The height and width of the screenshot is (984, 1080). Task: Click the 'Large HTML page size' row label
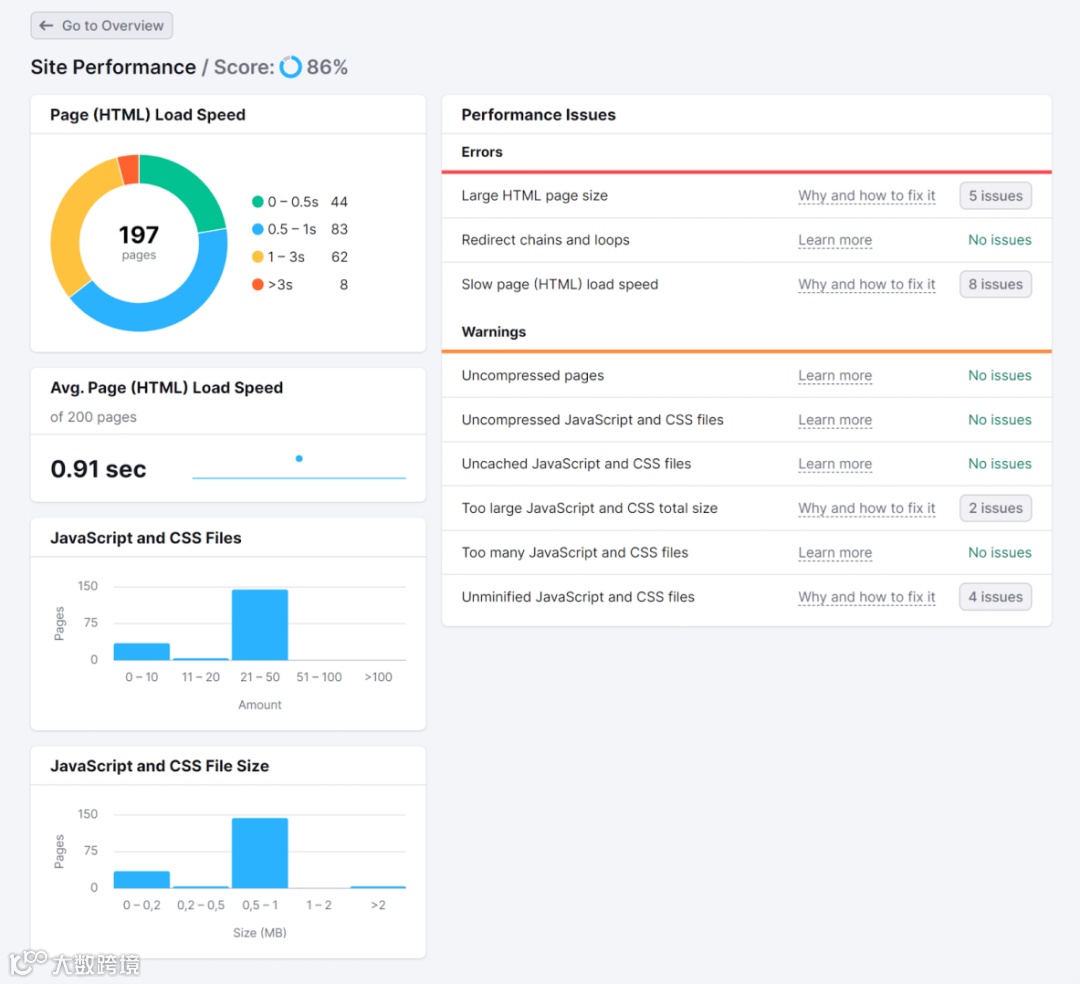534,196
